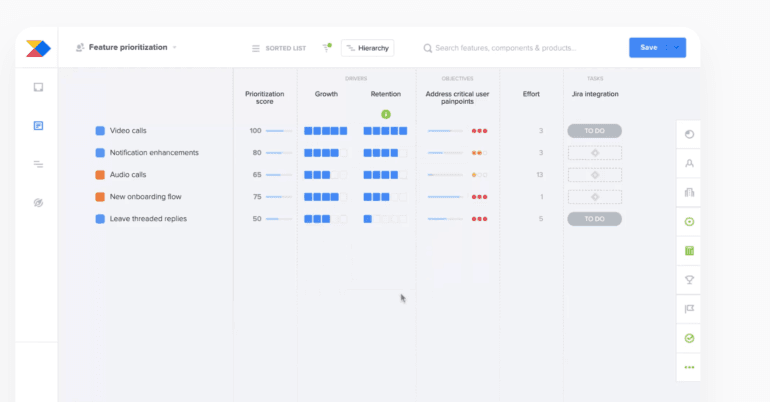Switch to Hierarchy view

coord(368,48)
